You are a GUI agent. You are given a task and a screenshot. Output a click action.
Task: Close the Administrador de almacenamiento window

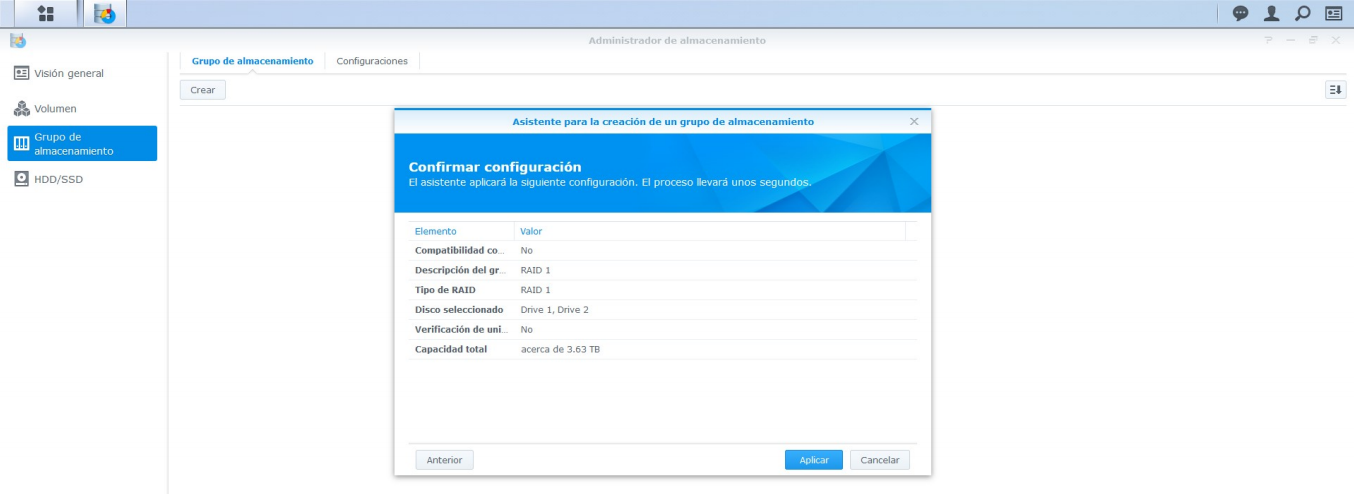(x=1336, y=40)
